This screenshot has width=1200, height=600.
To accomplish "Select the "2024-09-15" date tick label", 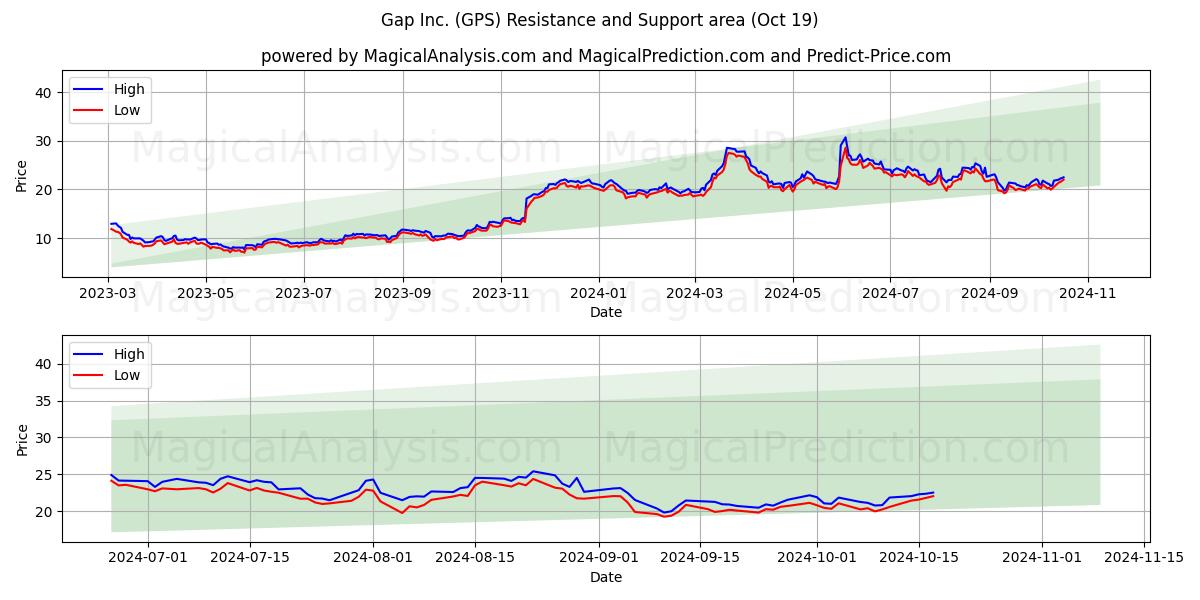I will [x=699, y=559].
